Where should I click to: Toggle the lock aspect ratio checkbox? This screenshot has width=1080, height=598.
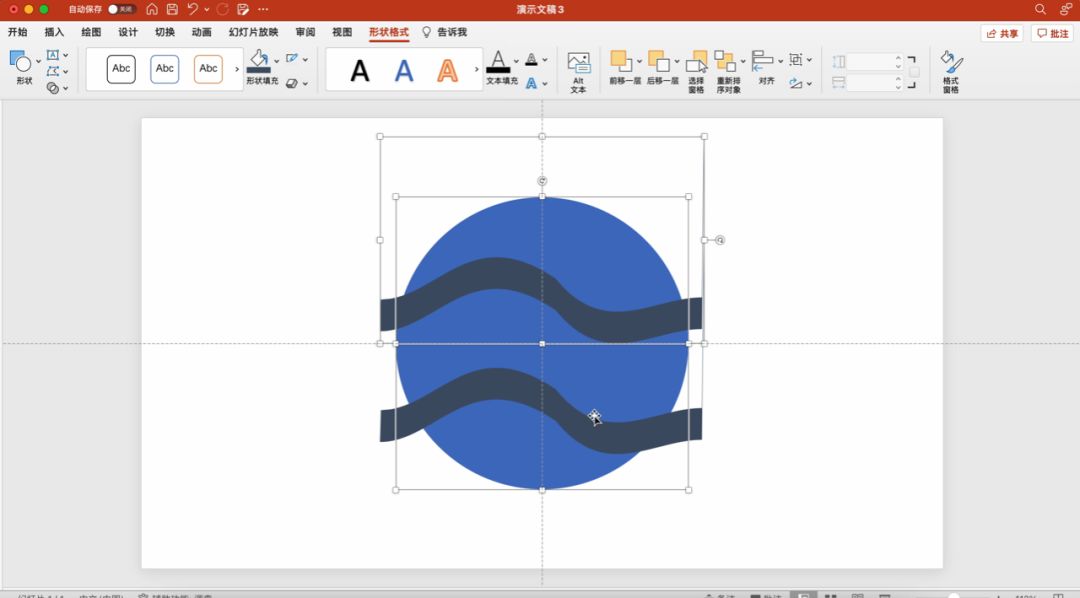click(914, 72)
